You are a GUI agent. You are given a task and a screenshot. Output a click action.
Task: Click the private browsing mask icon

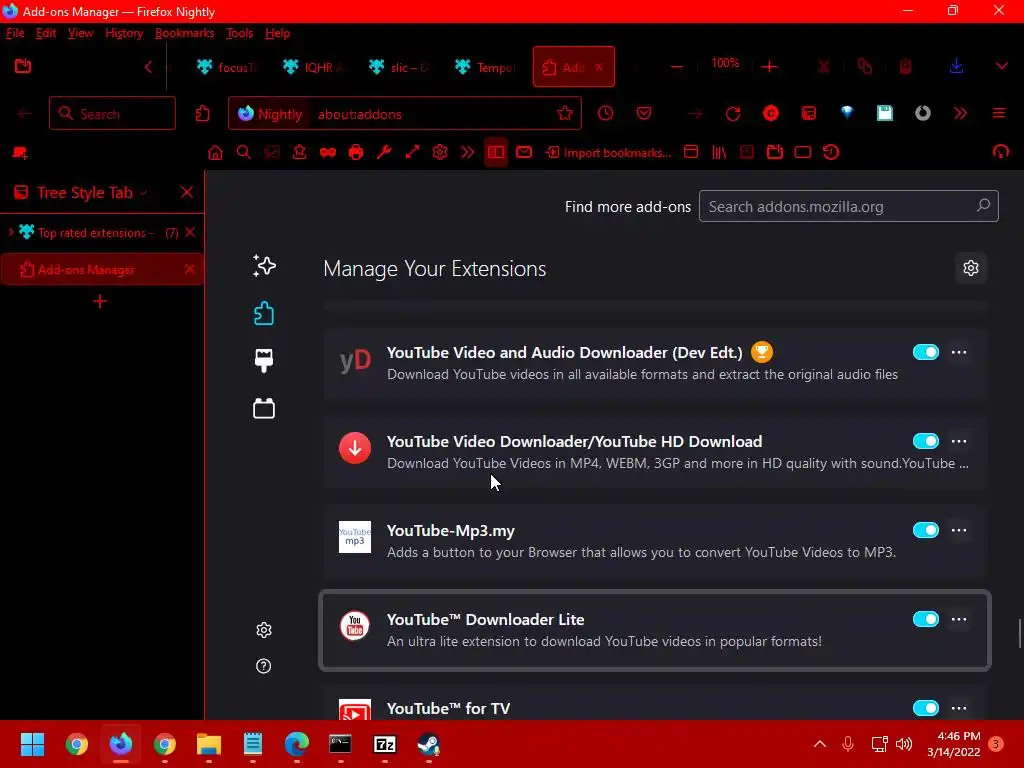327,152
